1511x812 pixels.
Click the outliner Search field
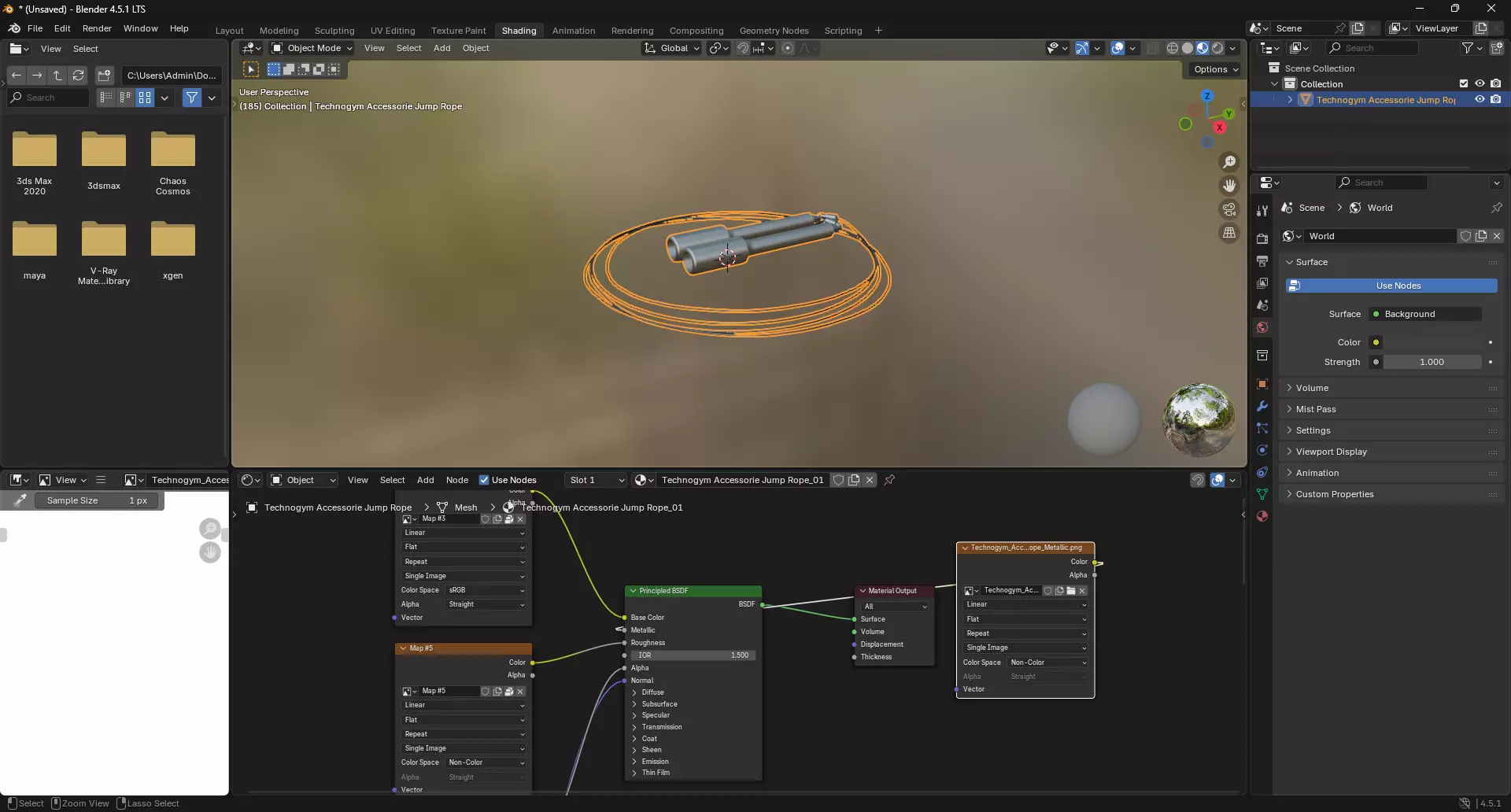[1372, 48]
